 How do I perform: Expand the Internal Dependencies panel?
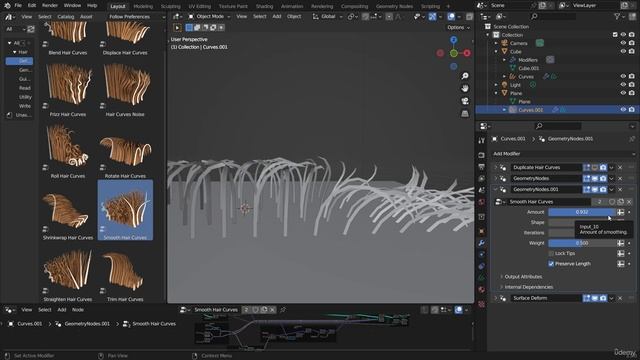coord(528,287)
